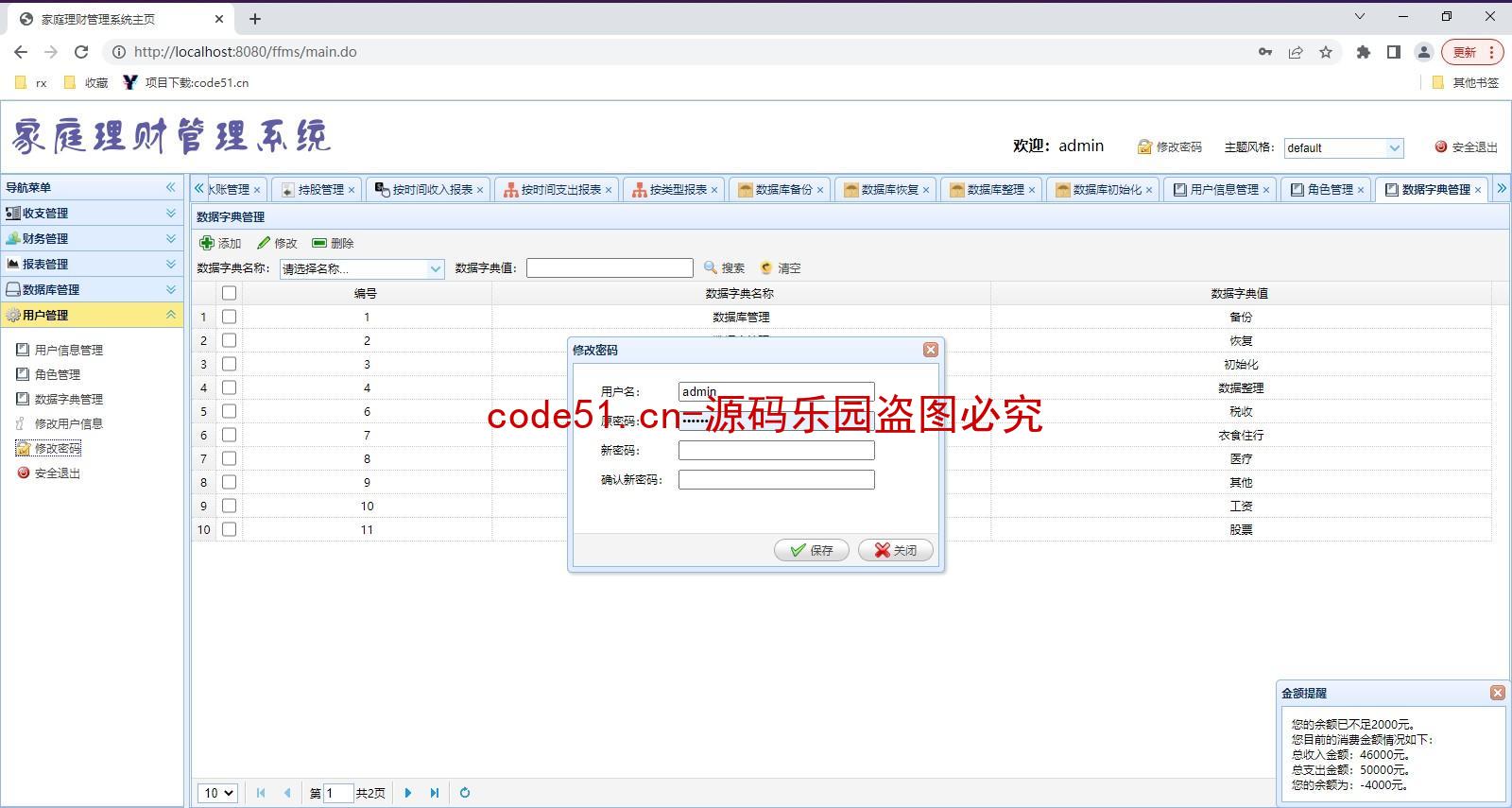Open browser extensions puzzle icon
Image resolution: width=1512 pixels, height=808 pixels.
(1363, 52)
